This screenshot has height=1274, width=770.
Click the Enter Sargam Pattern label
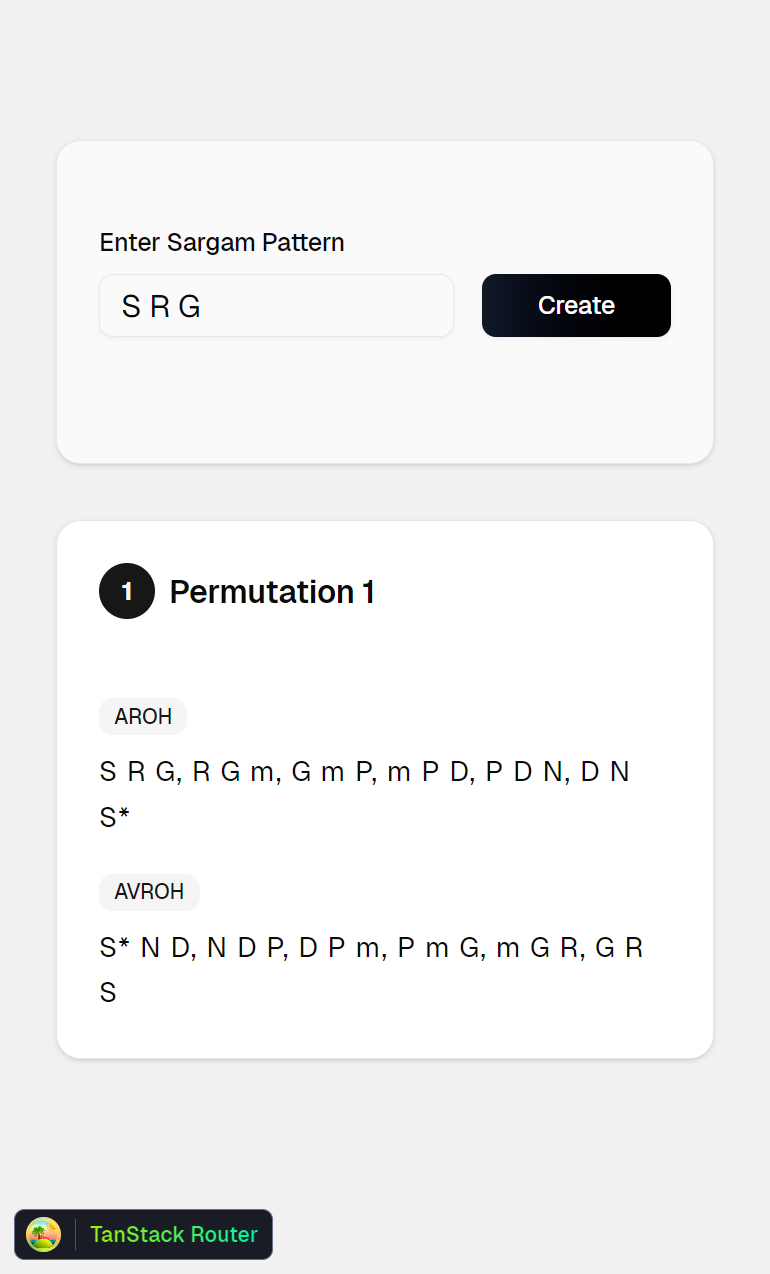pos(222,243)
